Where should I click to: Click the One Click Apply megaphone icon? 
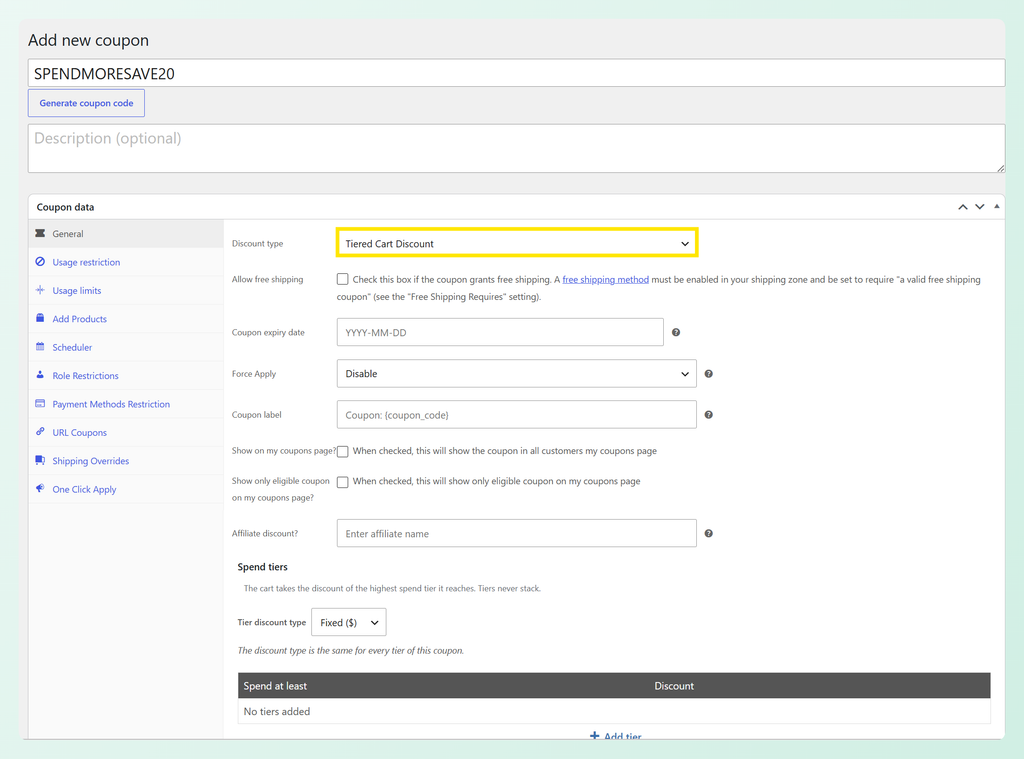coord(40,488)
